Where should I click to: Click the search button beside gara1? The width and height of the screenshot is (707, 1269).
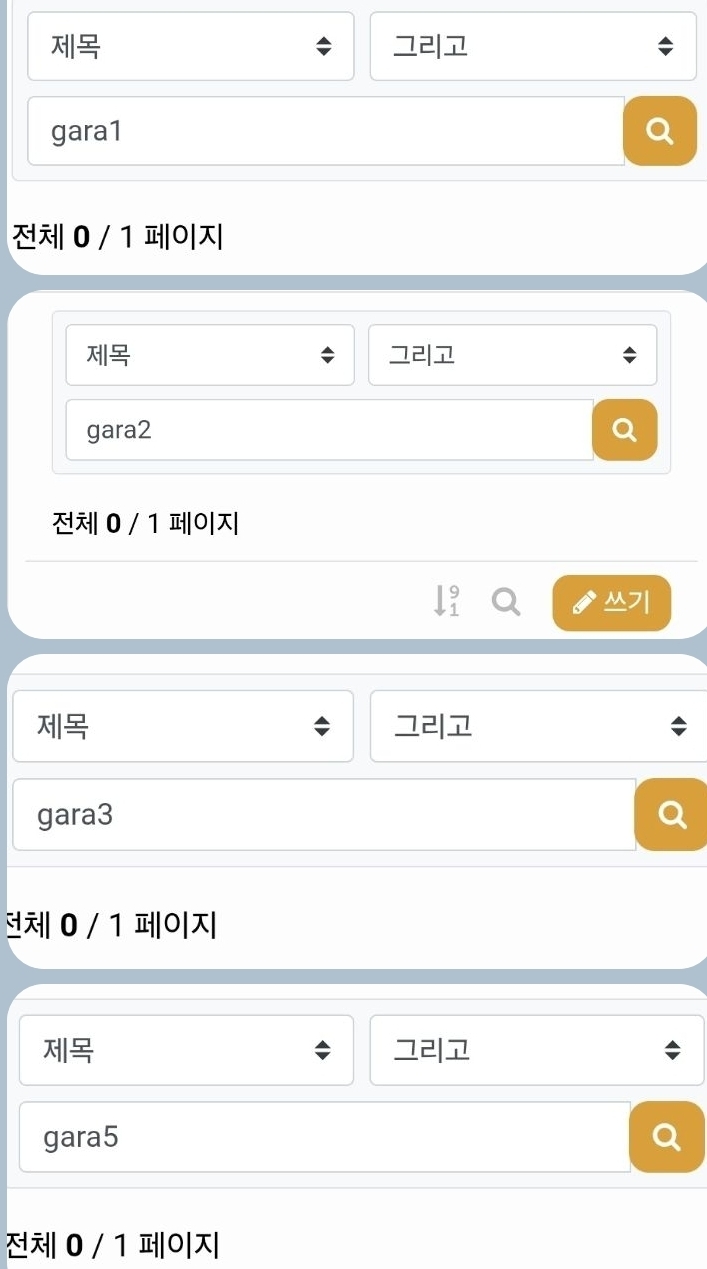(x=659, y=131)
